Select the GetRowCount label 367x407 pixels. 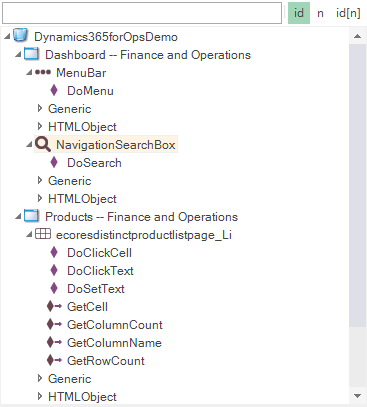[106, 361]
